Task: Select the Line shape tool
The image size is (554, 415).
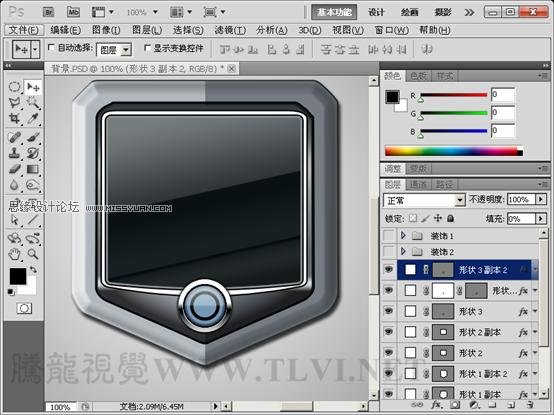Action: point(33,220)
